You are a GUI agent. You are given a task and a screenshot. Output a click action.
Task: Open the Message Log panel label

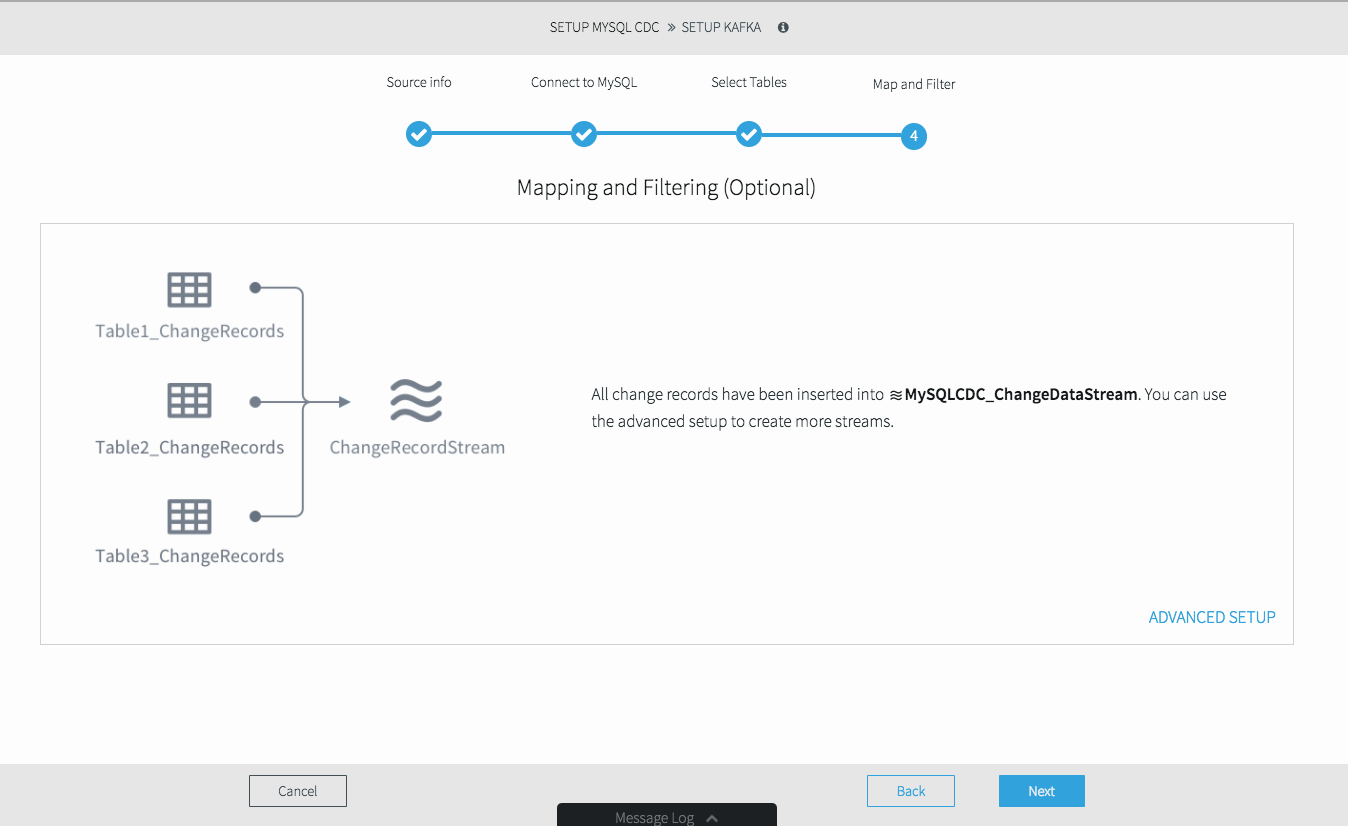654,818
